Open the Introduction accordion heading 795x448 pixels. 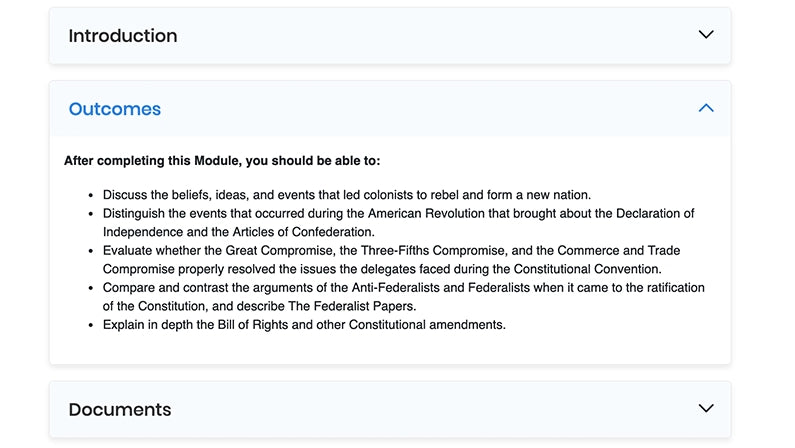coord(123,36)
